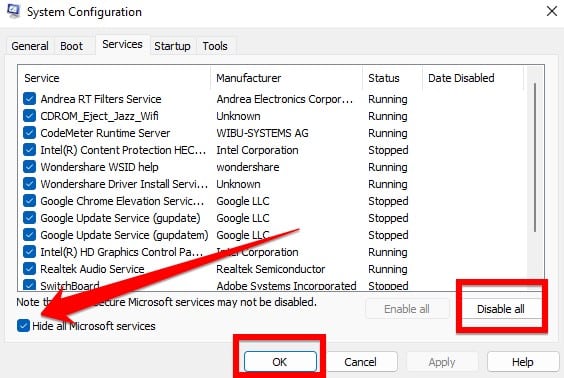Toggle Intel(R) Content Protection HEC checkbox
This screenshot has height=378, width=564.
click(x=29, y=150)
